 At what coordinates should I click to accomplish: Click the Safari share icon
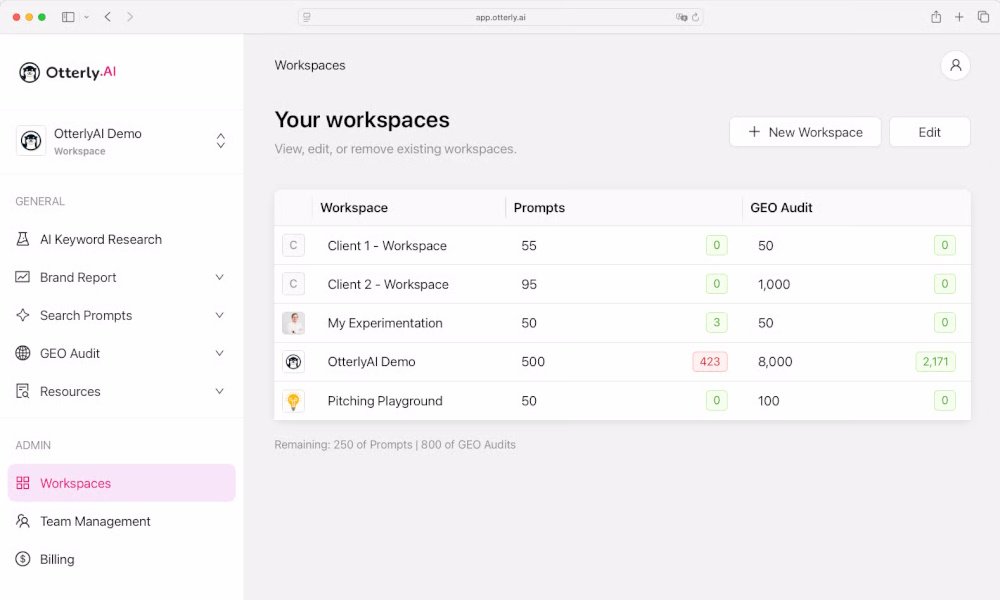pyautogui.click(x=936, y=17)
